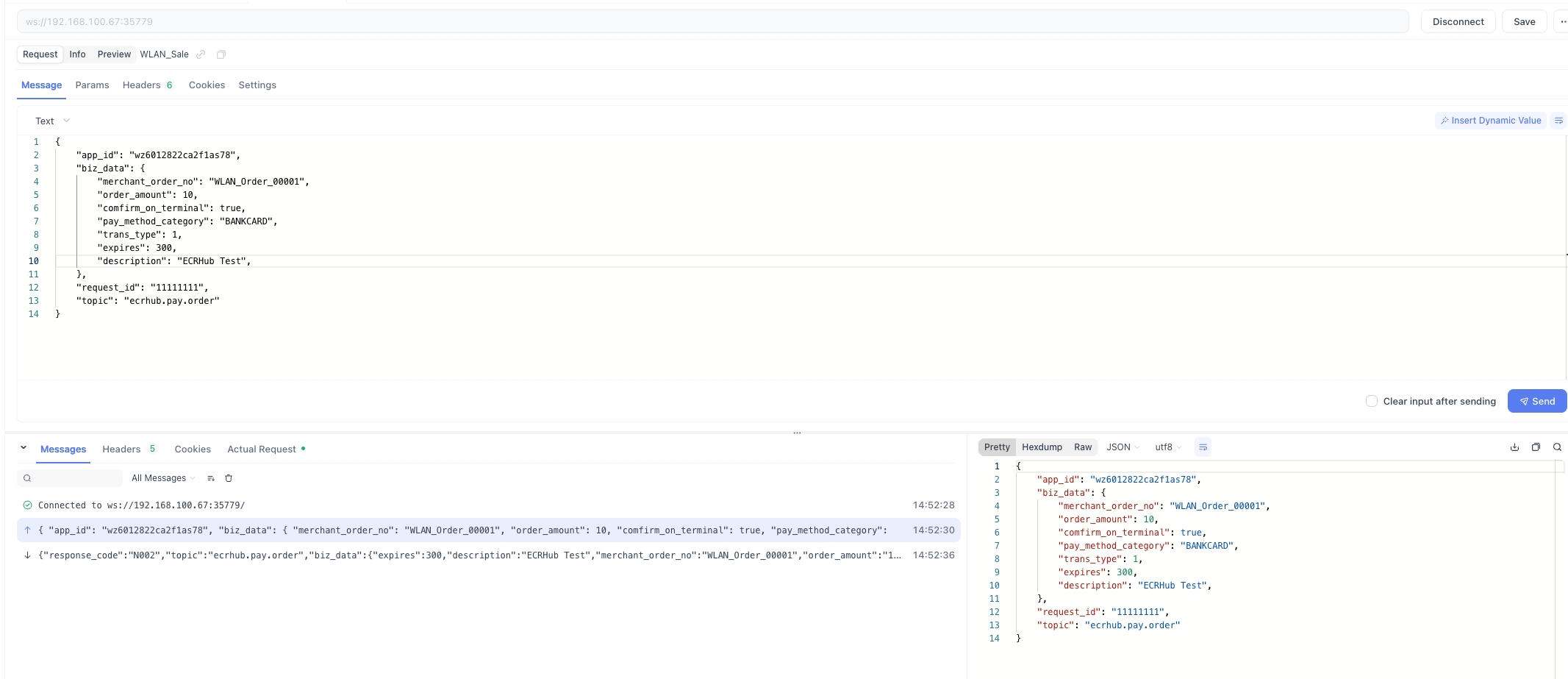The width and height of the screenshot is (1568, 679).
Task: Open the JSON format dropdown
Action: tap(1123, 447)
